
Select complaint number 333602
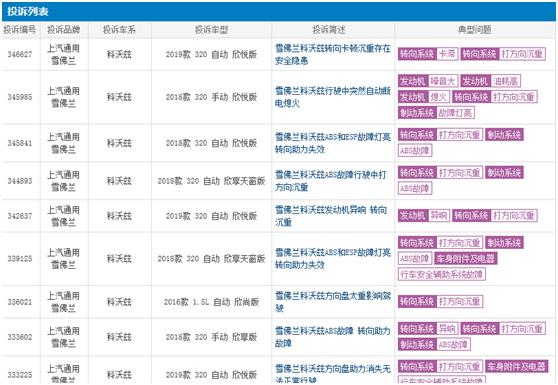(20, 337)
